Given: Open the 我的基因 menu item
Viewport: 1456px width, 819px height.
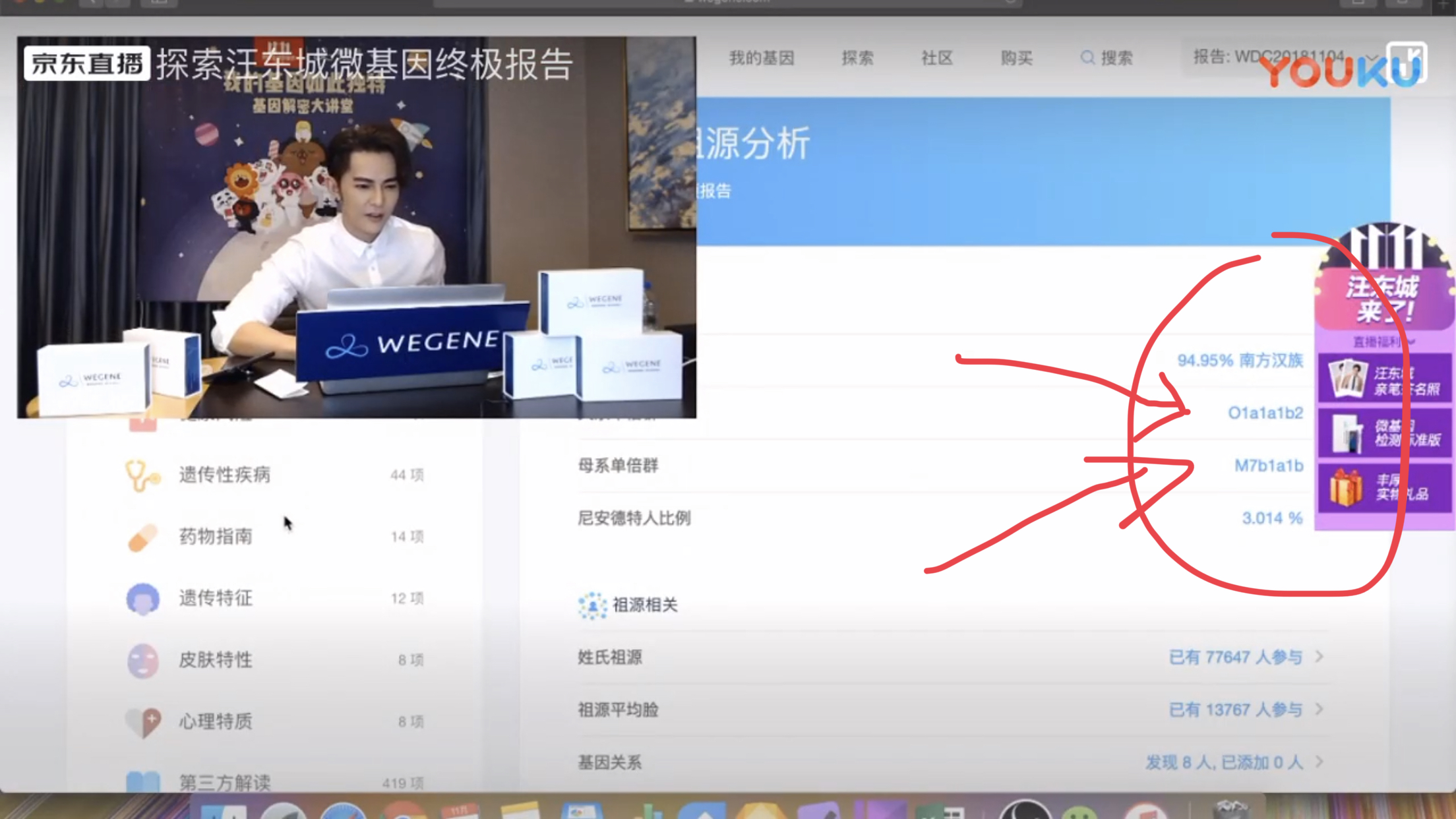Looking at the screenshot, I should pyautogui.click(x=761, y=58).
